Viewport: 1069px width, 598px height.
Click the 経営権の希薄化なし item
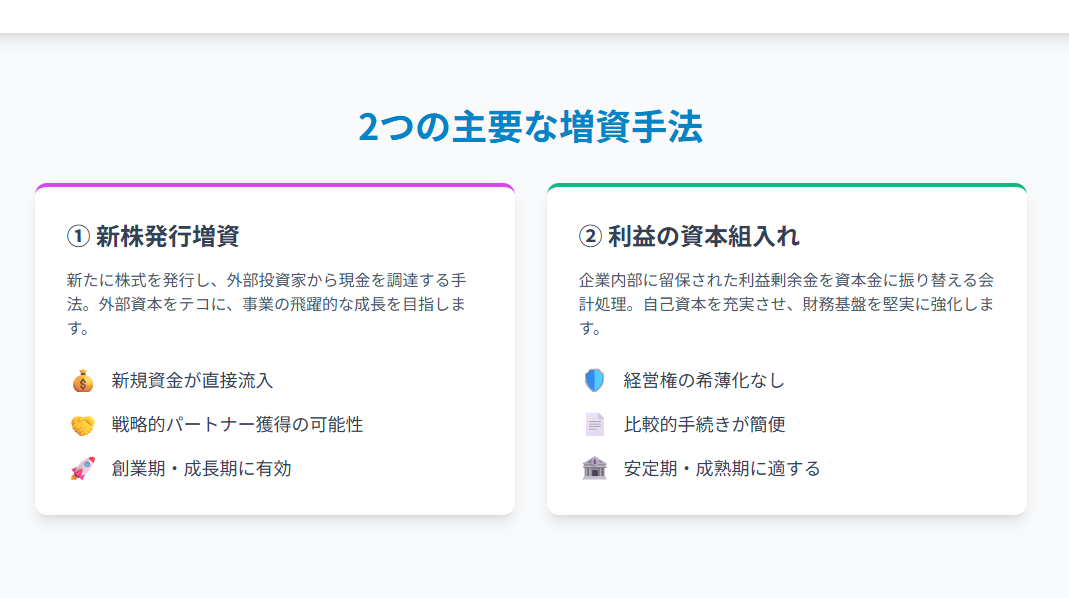(x=704, y=380)
